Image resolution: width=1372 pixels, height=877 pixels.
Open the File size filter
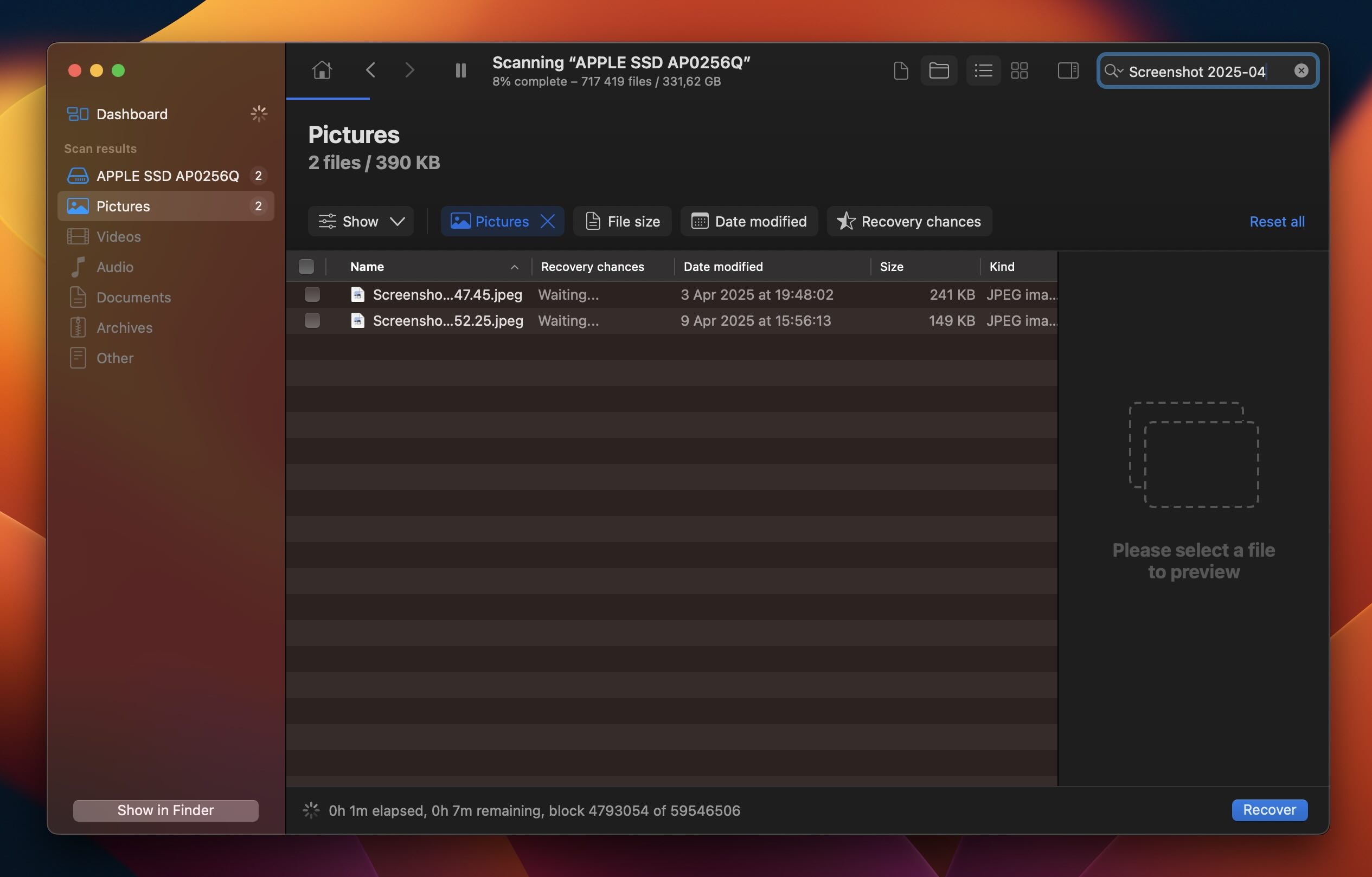(622, 221)
